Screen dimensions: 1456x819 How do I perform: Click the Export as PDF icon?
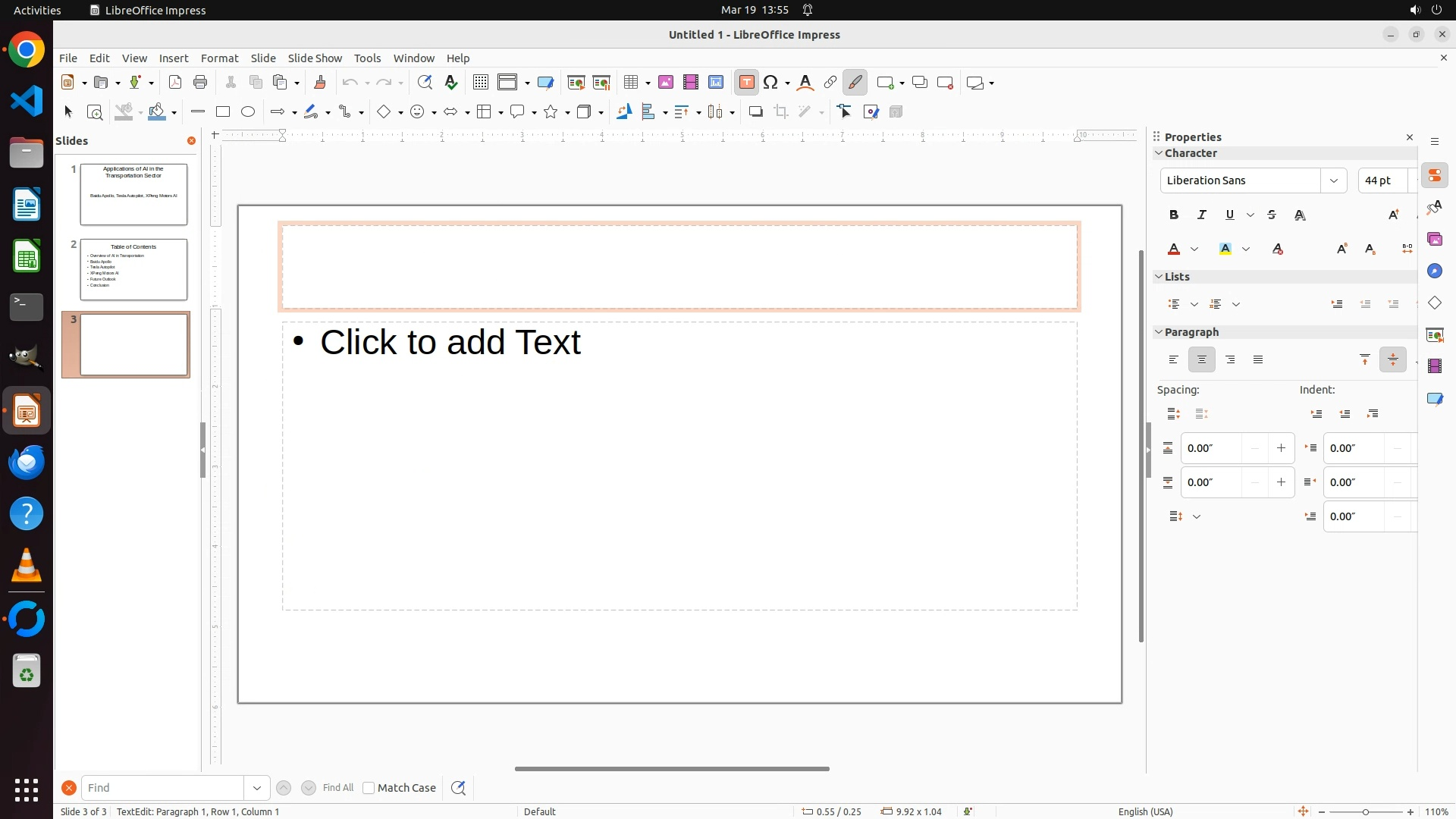(175, 83)
